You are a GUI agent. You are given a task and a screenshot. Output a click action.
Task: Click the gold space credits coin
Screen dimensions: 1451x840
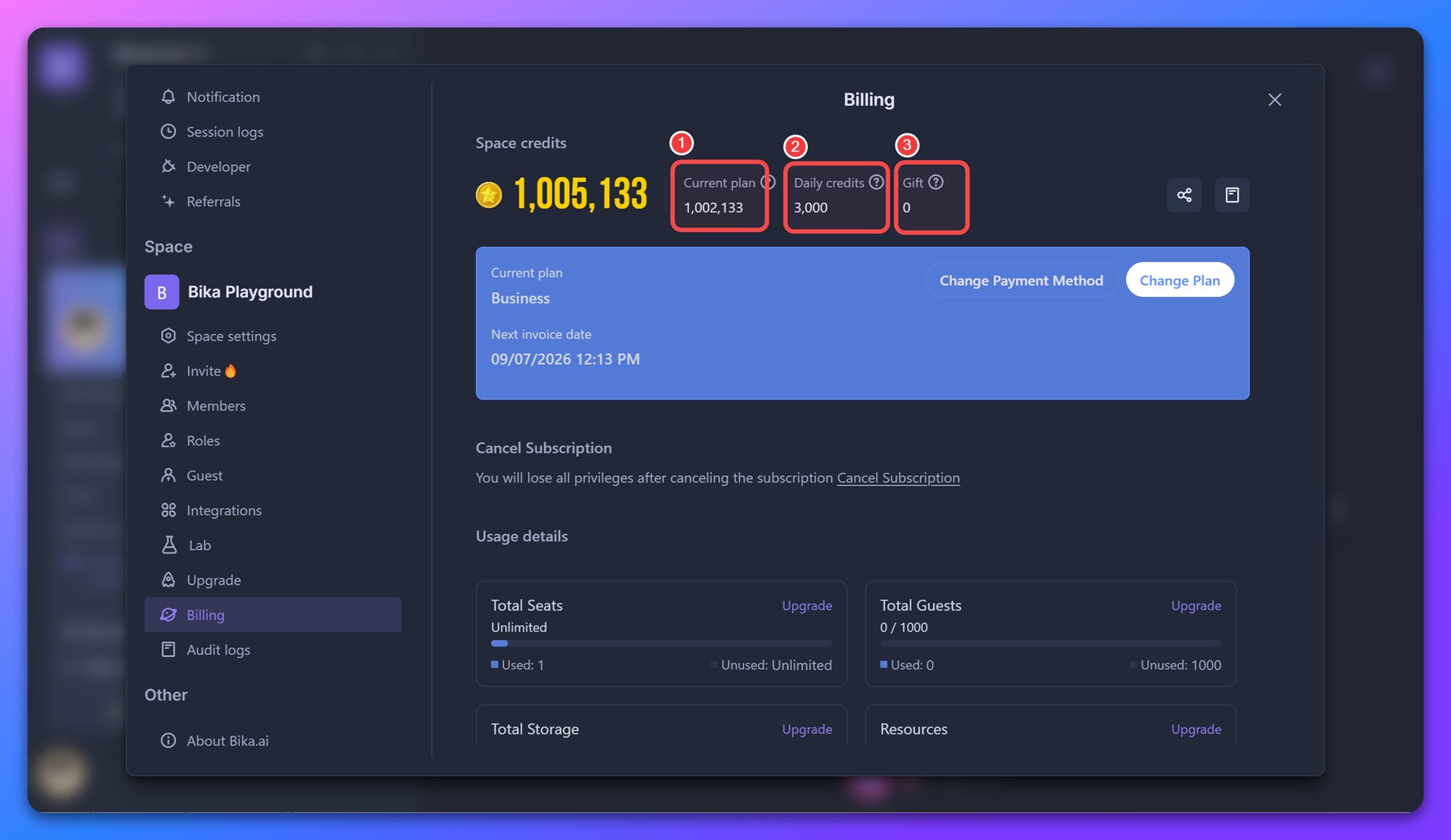(489, 195)
